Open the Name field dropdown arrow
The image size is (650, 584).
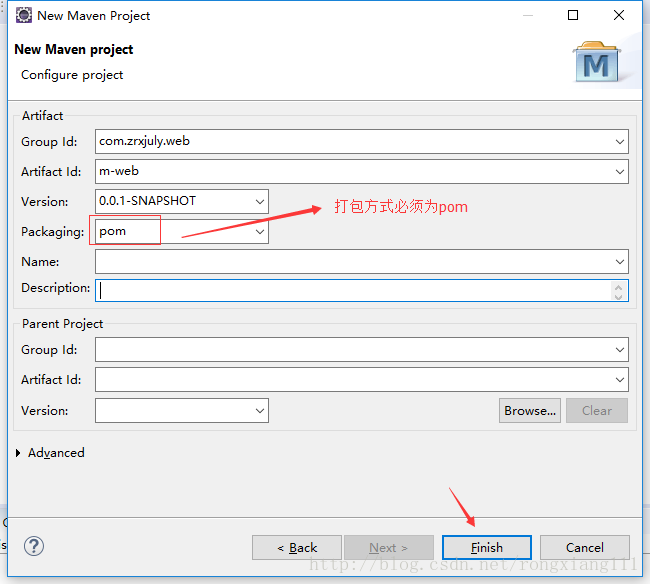(620, 262)
